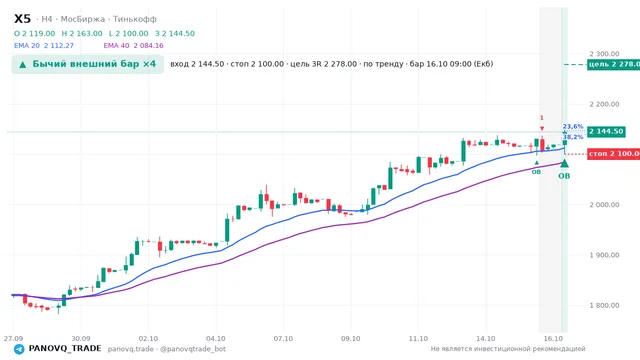Click the small green OB triangle marker
Viewport: 640px width, 360px height.
[x=536, y=163]
